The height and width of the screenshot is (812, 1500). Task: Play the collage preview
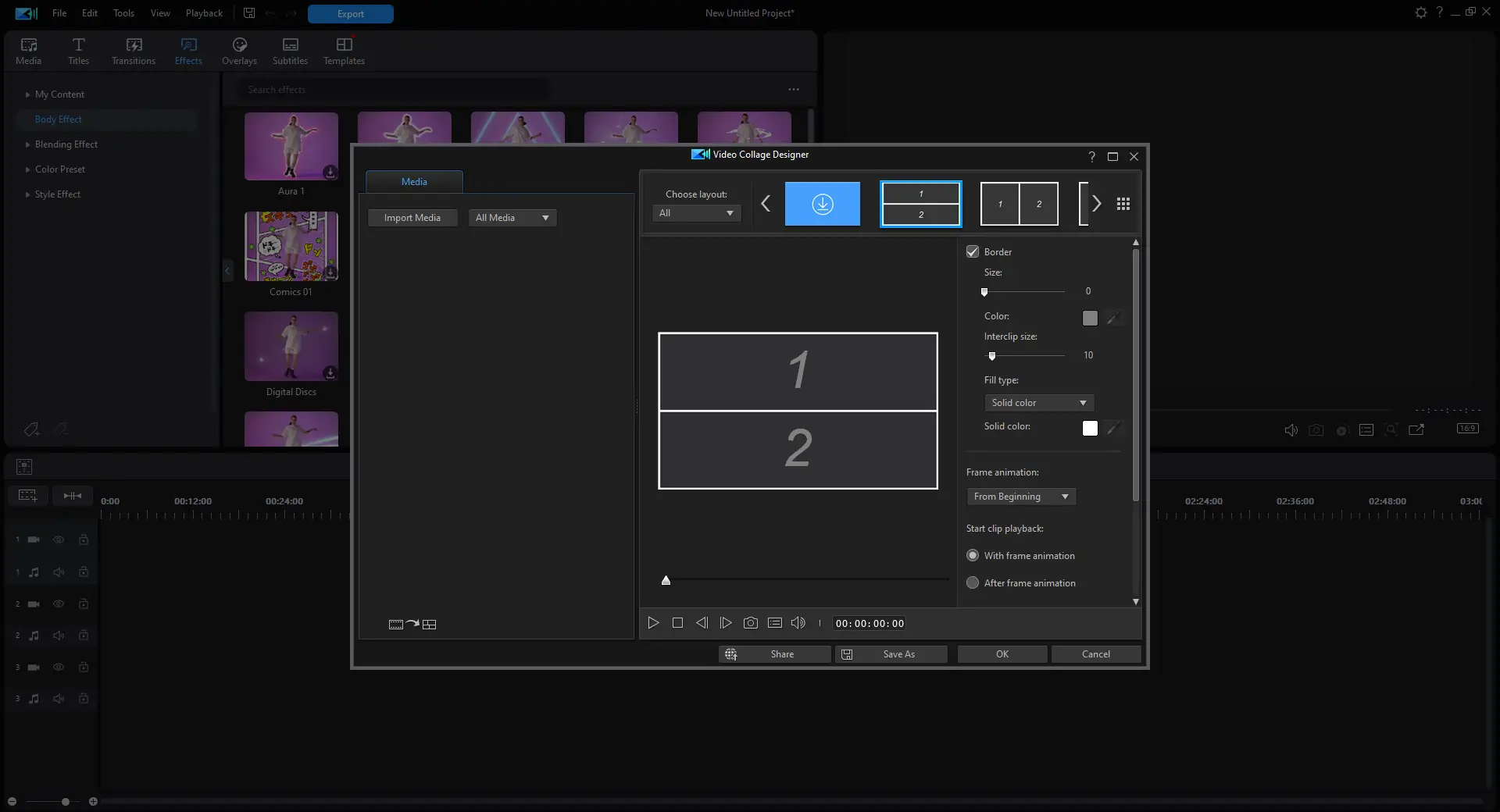point(653,623)
